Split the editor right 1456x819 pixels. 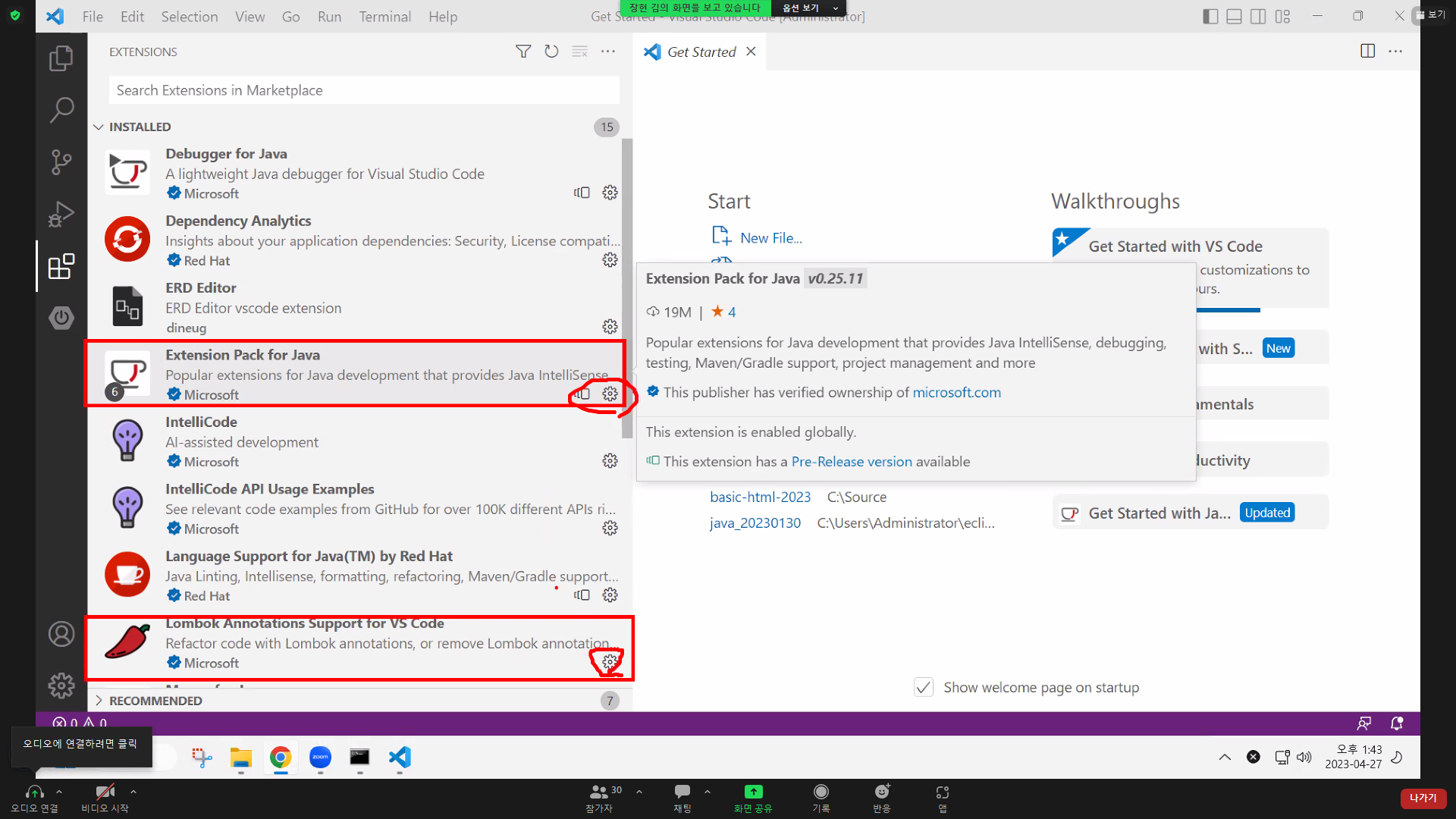[1367, 52]
